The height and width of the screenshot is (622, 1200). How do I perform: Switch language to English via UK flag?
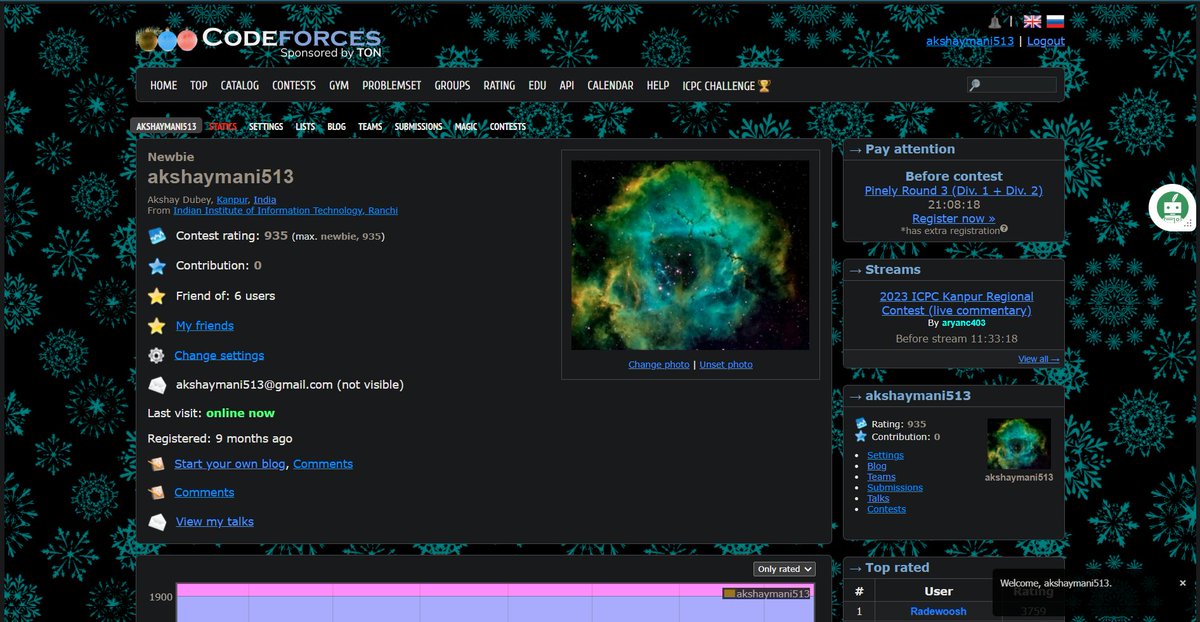point(1033,21)
